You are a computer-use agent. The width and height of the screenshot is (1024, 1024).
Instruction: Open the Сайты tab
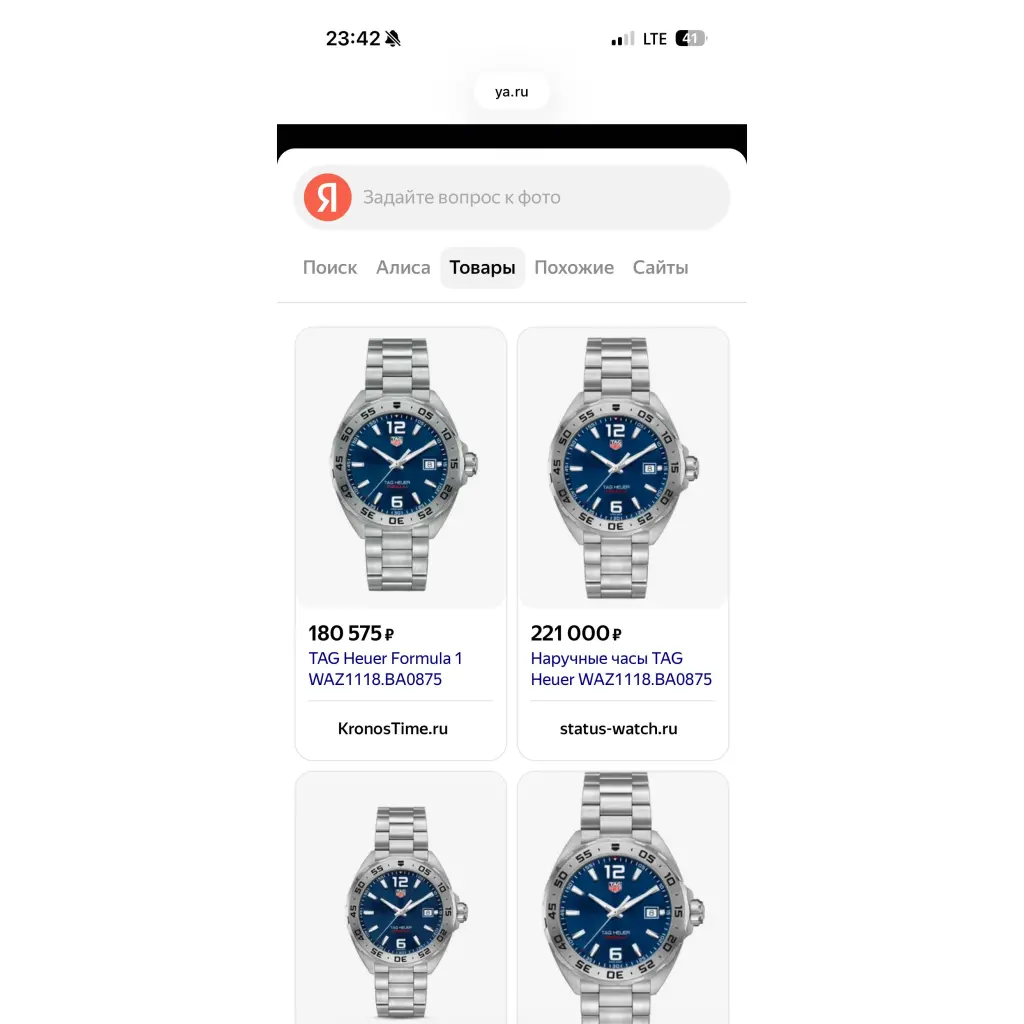pos(660,268)
